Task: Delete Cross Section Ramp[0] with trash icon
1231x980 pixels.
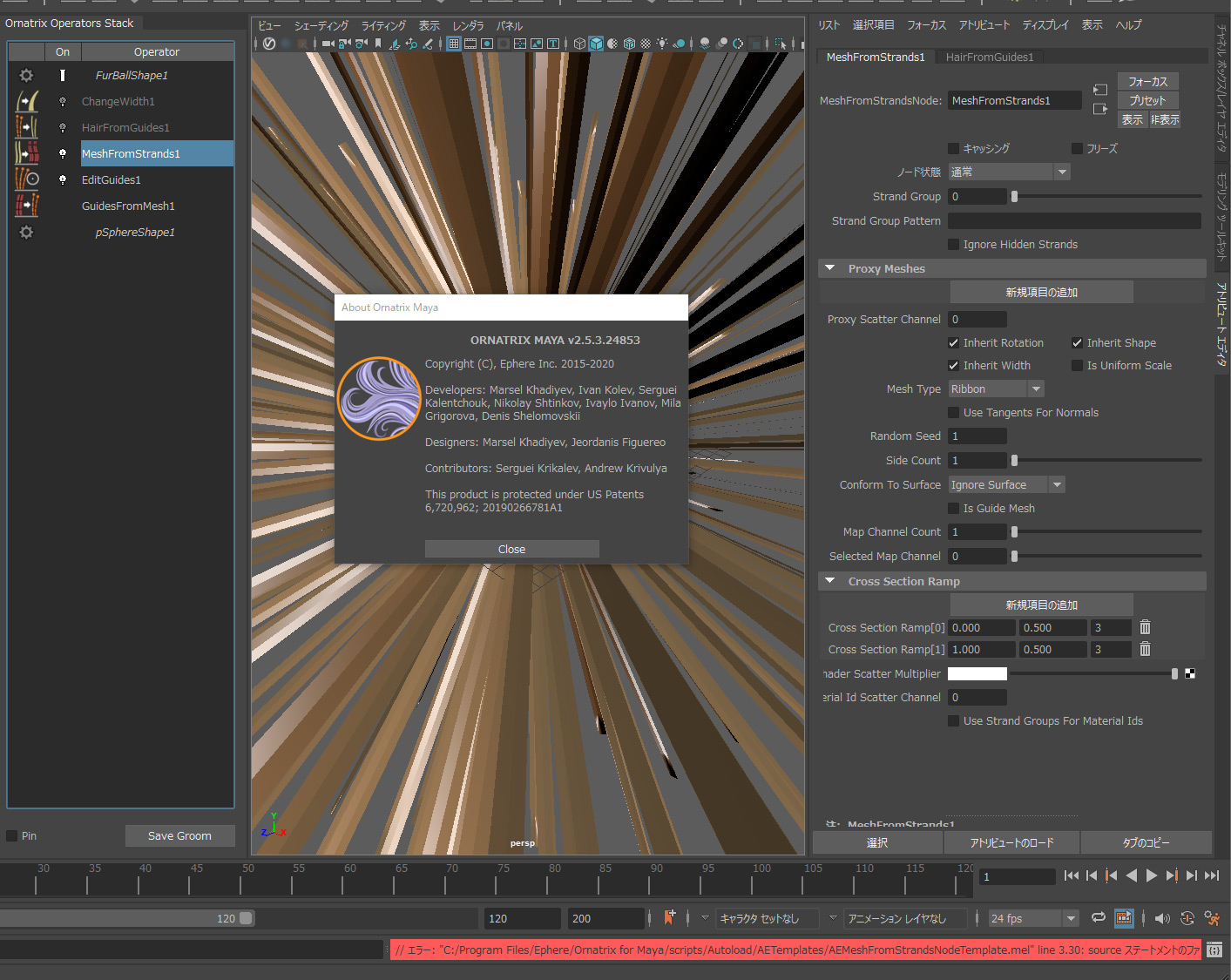Action: (1146, 627)
